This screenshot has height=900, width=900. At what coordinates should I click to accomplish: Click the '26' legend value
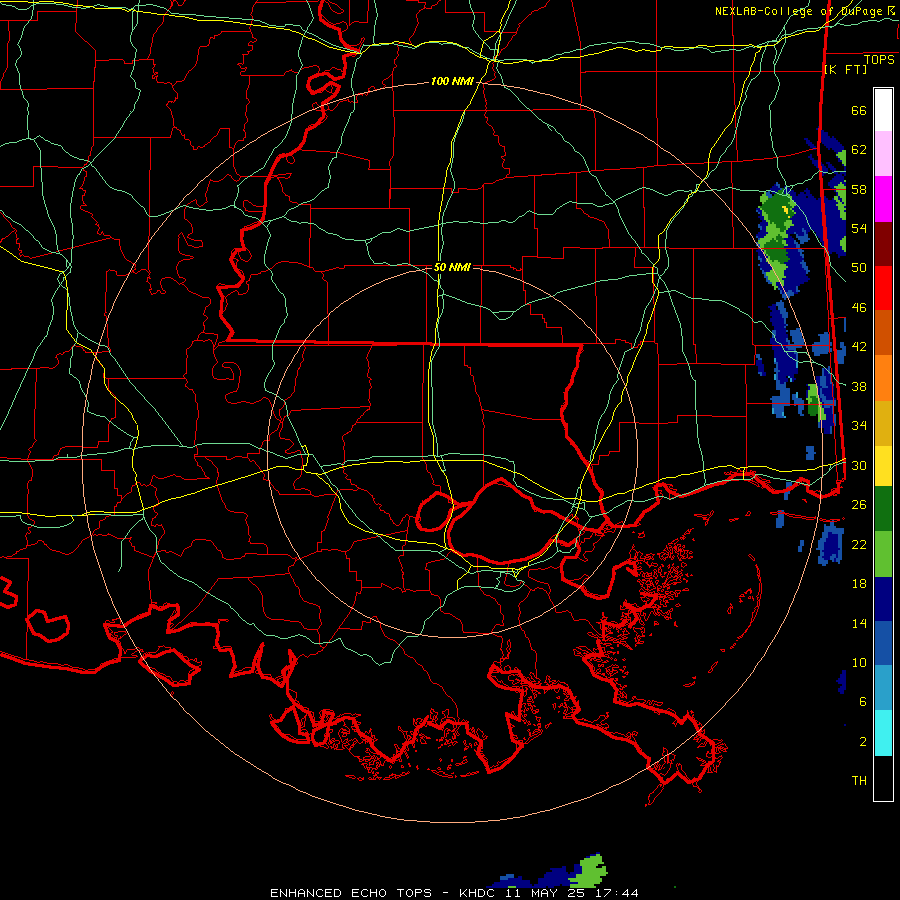[859, 505]
